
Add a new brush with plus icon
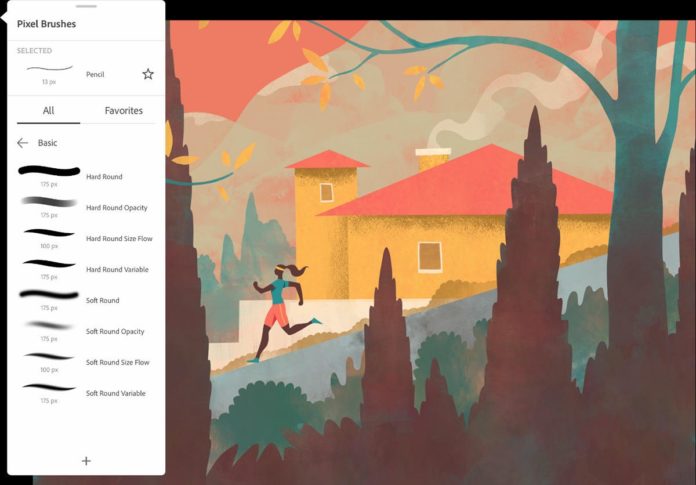coord(86,461)
